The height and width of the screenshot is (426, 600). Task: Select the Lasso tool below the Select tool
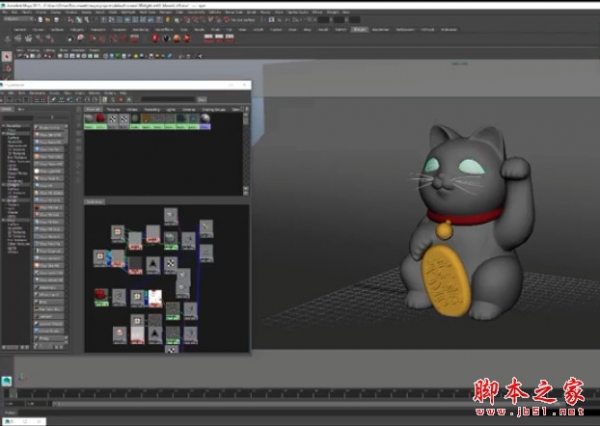pyautogui.click(x=7, y=69)
